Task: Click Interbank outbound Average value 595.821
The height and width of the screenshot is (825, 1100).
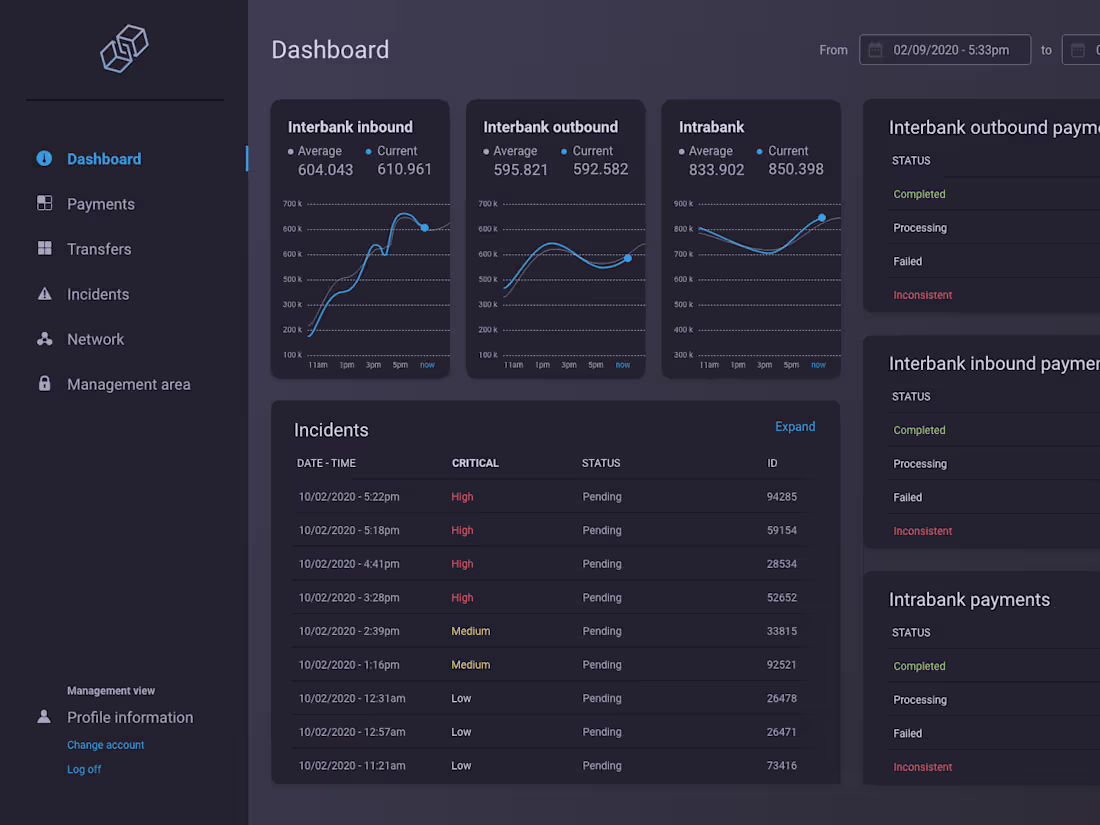Action: 521,170
